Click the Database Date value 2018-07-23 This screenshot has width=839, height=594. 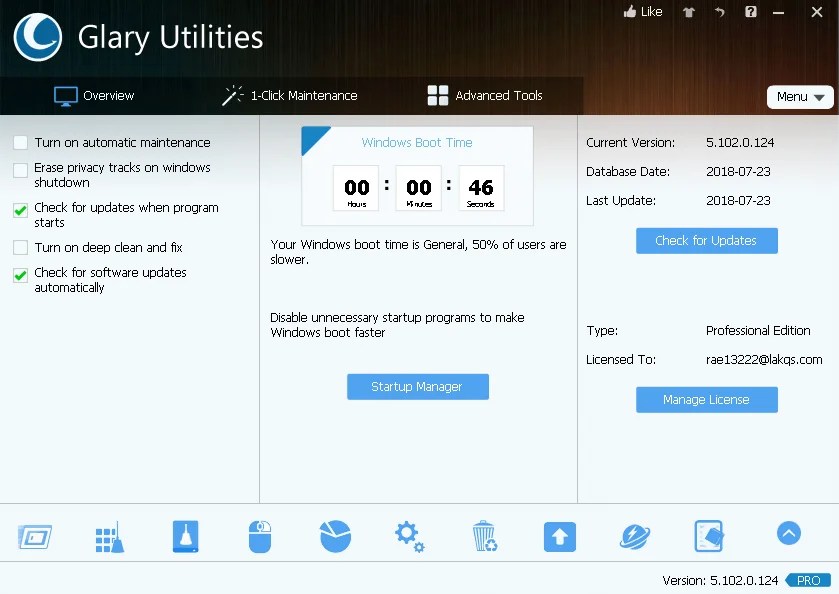click(738, 171)
